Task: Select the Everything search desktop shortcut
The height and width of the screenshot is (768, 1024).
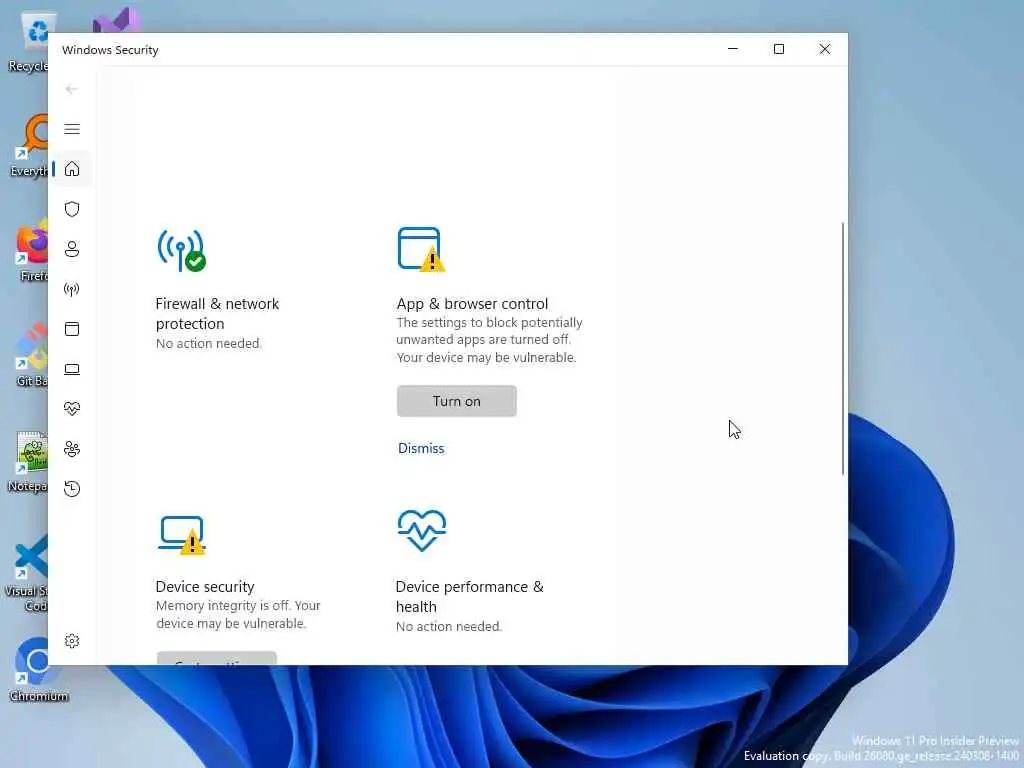Action: tap(29, 146)
